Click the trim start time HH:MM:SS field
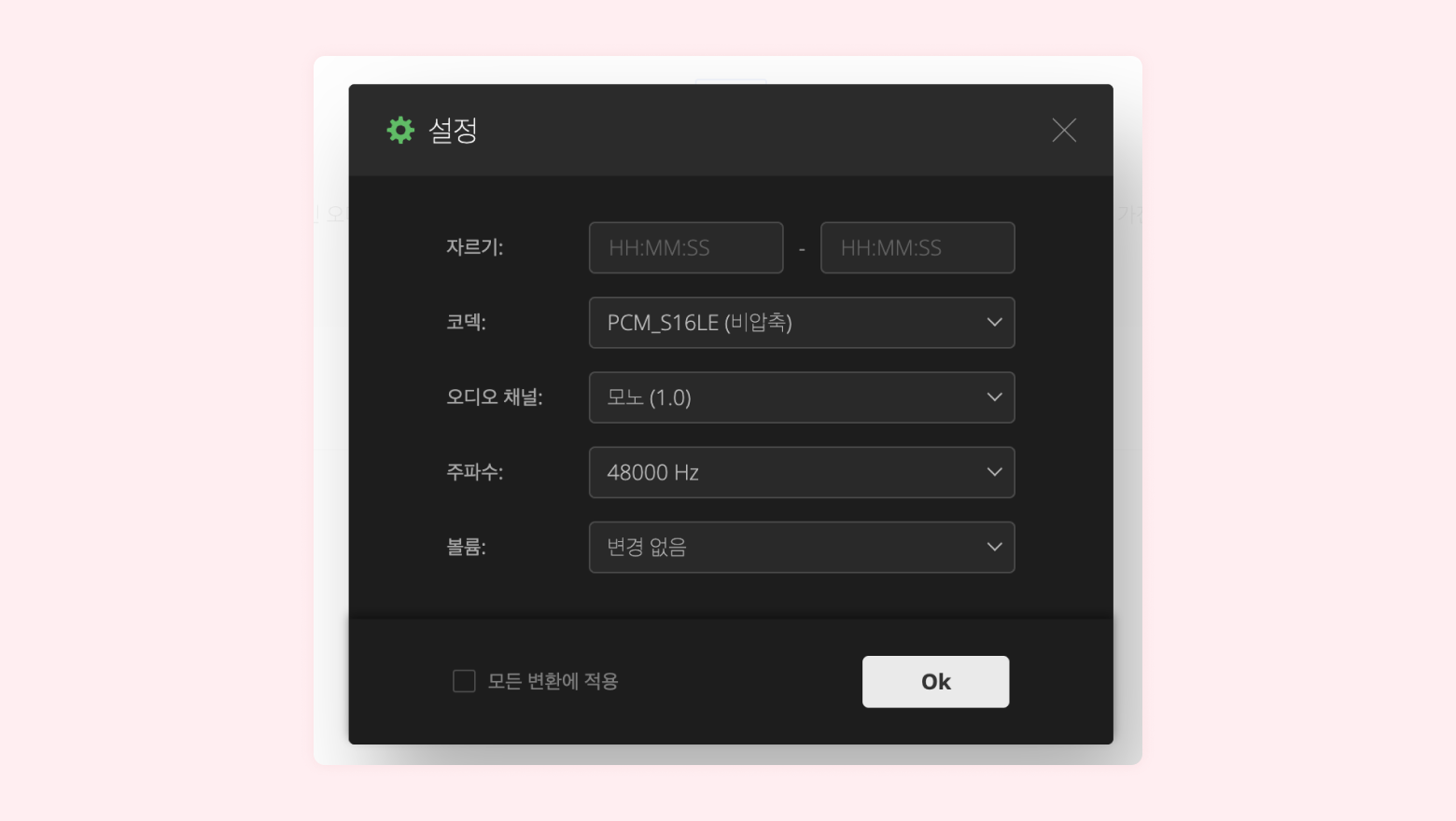 pyautogui.click(x=686, y=248)
